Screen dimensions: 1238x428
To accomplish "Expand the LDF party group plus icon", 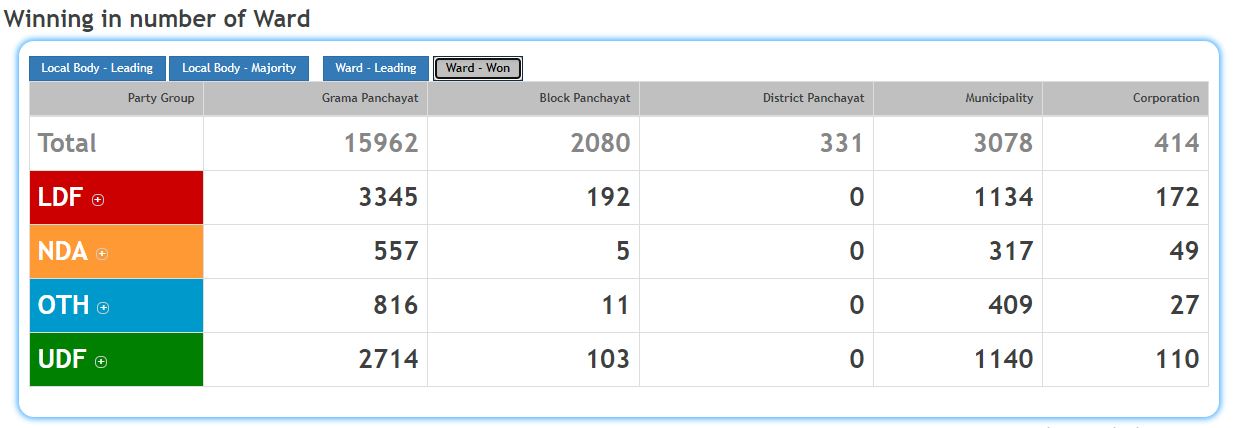I will pyautogui.click(x=98, y=200).
